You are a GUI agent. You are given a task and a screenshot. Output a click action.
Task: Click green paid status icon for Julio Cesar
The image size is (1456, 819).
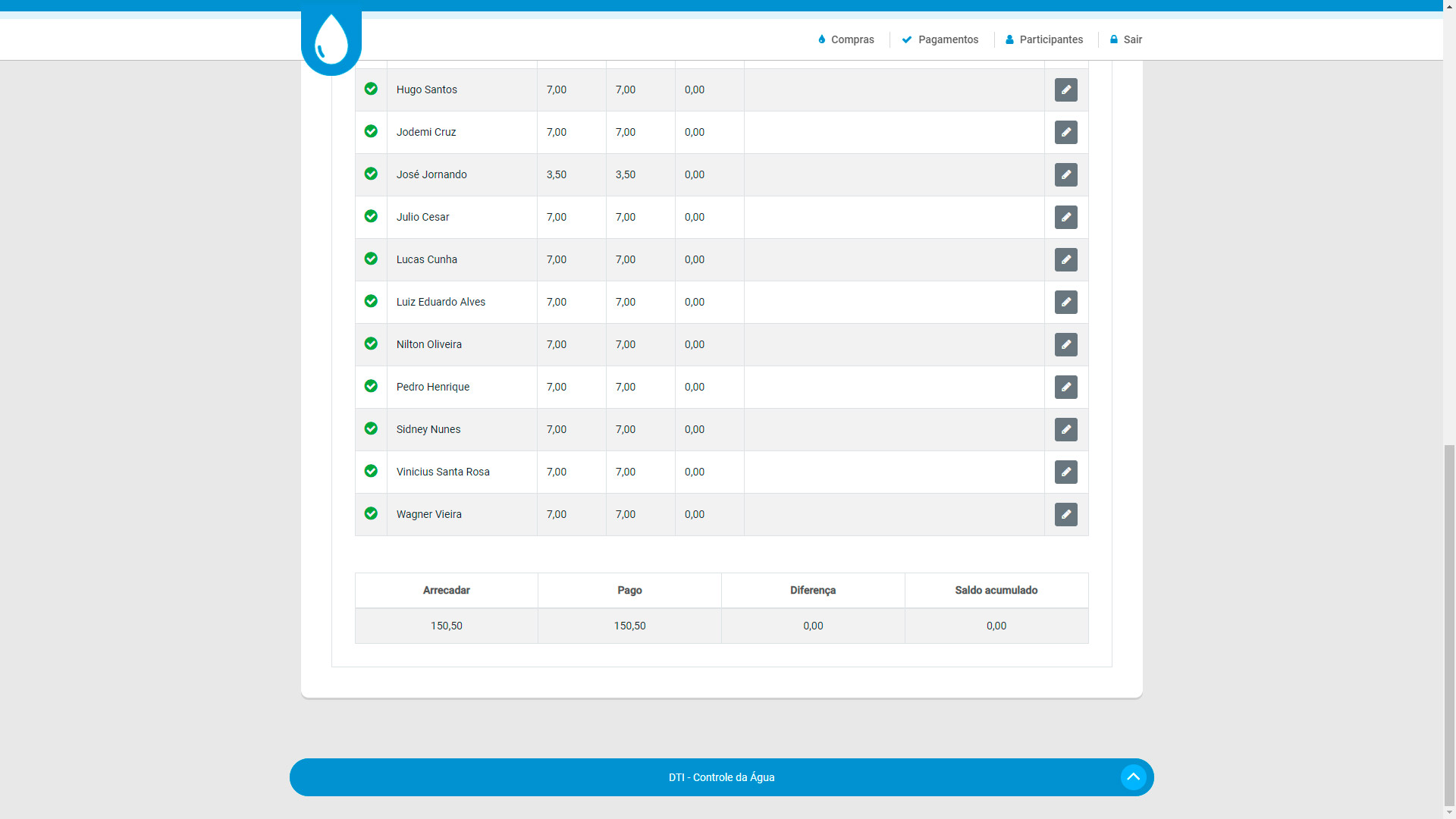pyautogui.click(x=371, y=216)
